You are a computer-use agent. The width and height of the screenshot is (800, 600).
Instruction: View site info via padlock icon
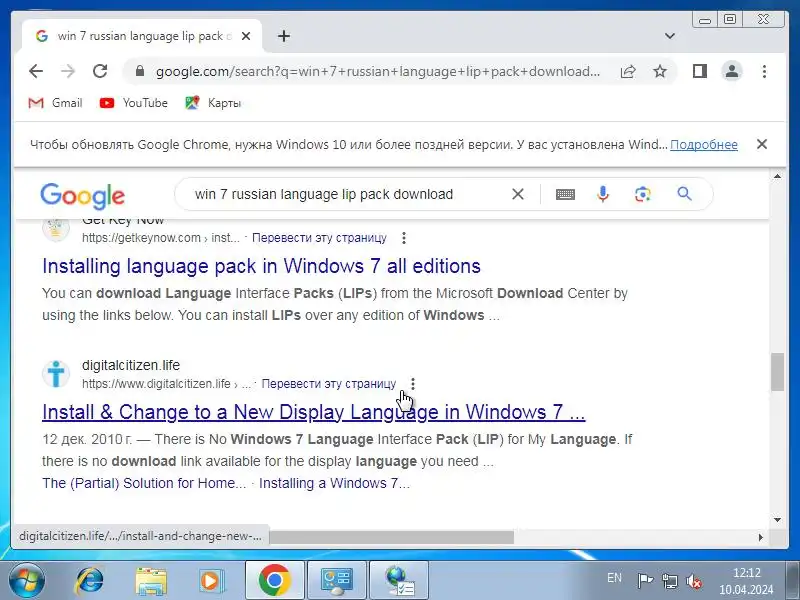pyautogui.click(x=140, y=71)
